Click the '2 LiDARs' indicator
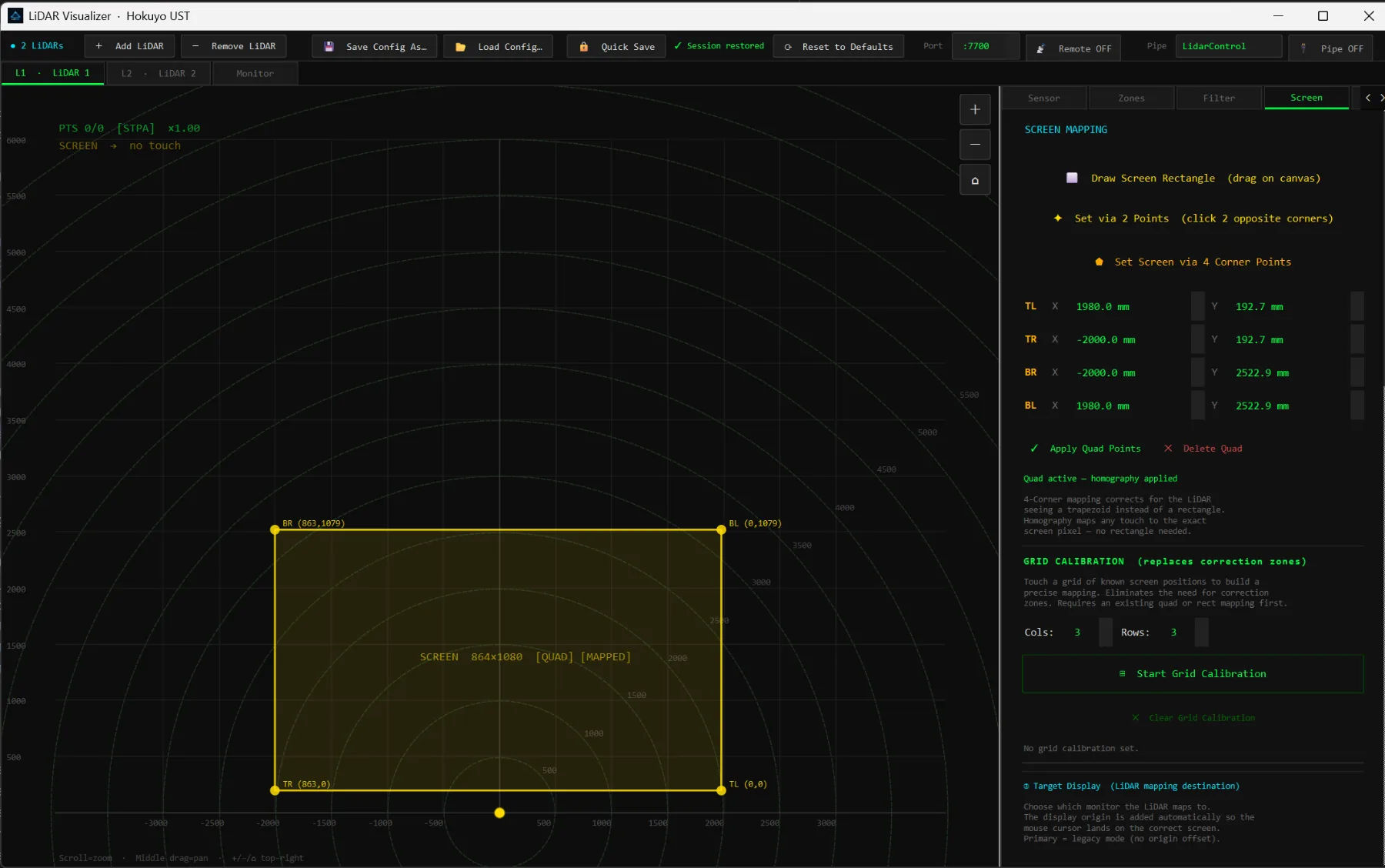This screenshot has height=868, width=1385. coord(37,46)
